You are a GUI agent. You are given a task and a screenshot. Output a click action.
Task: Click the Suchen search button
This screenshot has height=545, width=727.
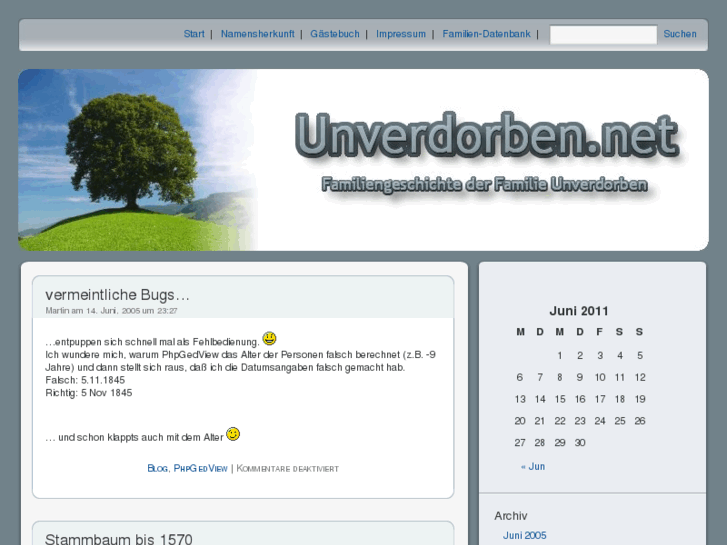point(680,34)
